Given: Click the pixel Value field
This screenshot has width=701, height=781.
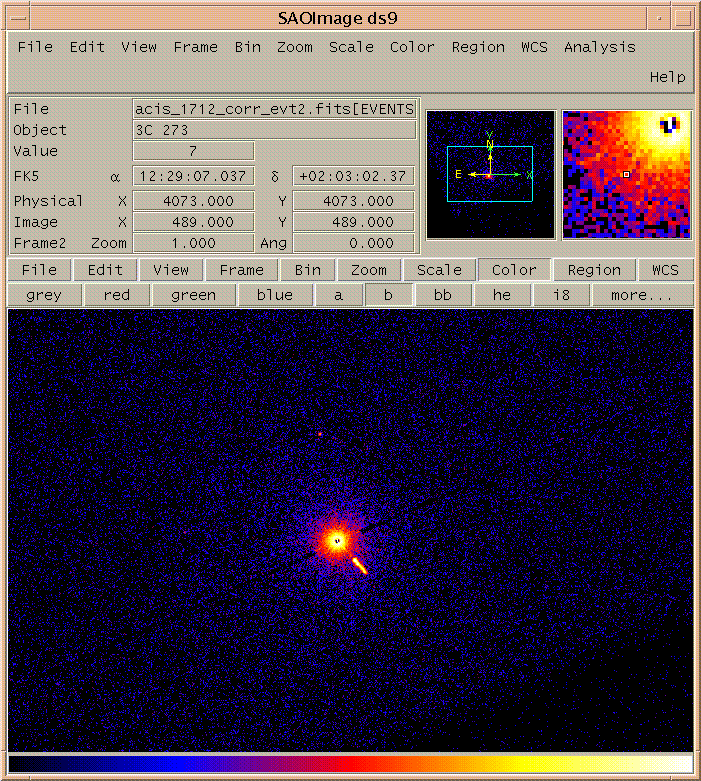Looking at the screenshot, I should click(193, 151).
